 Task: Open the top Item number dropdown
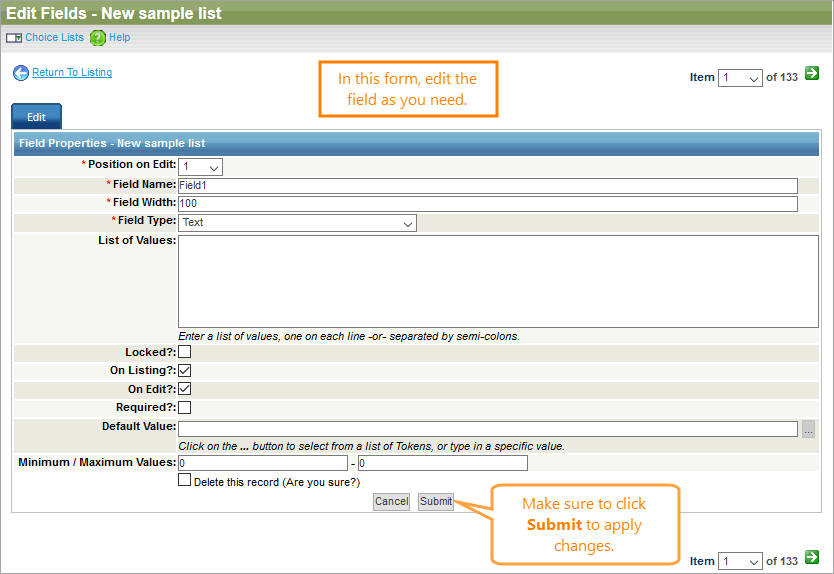[x=740, y=78]
